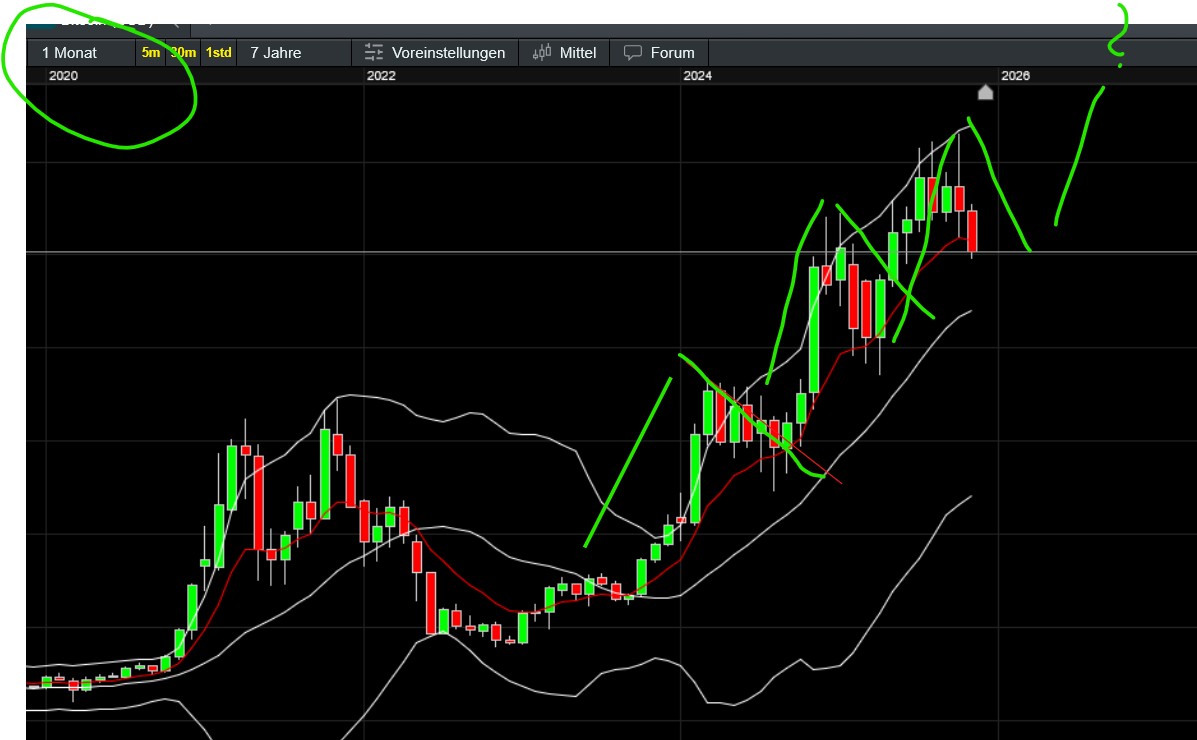This screenshot has height=740, width=1197.
Task: Click the 2026 label on the time axis
Action: 1015,76
